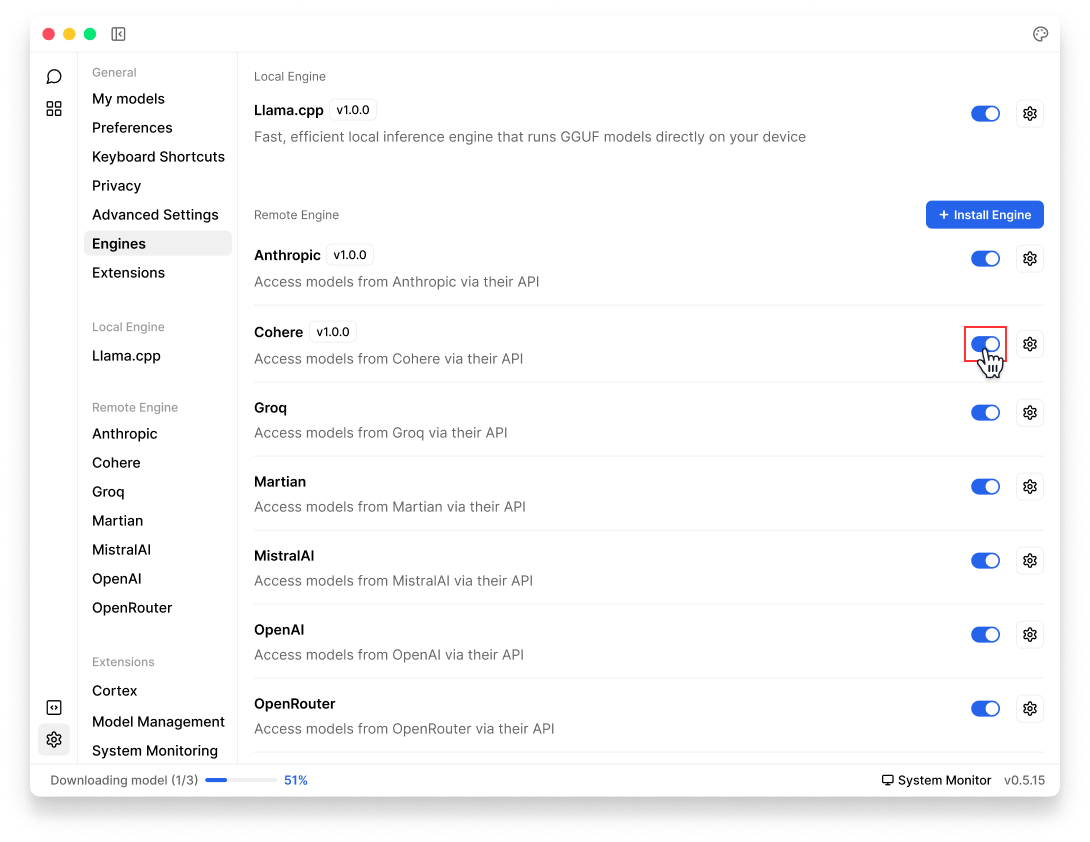Disable the OpenRouter engine toggle
This screenshot has width=1090, height=842.
coord(985,709)
